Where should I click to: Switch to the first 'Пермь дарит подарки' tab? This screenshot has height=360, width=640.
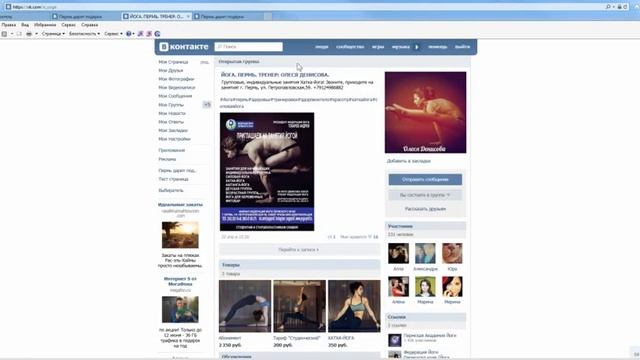[x=85, y=17]
